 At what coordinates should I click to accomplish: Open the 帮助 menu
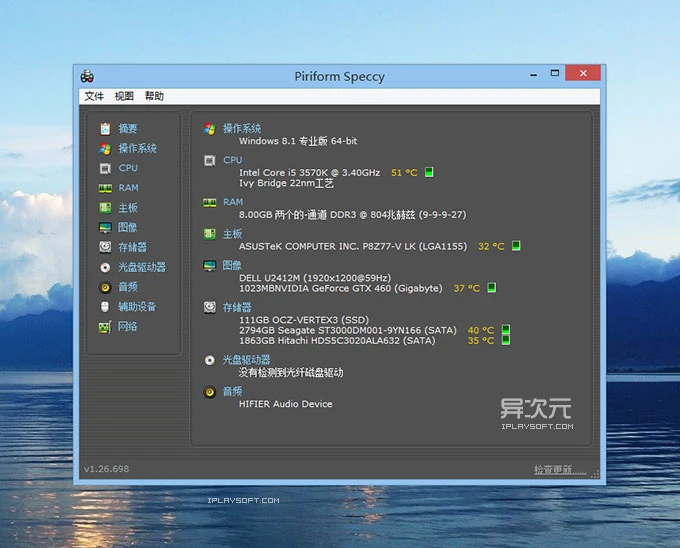click(154, 97)
